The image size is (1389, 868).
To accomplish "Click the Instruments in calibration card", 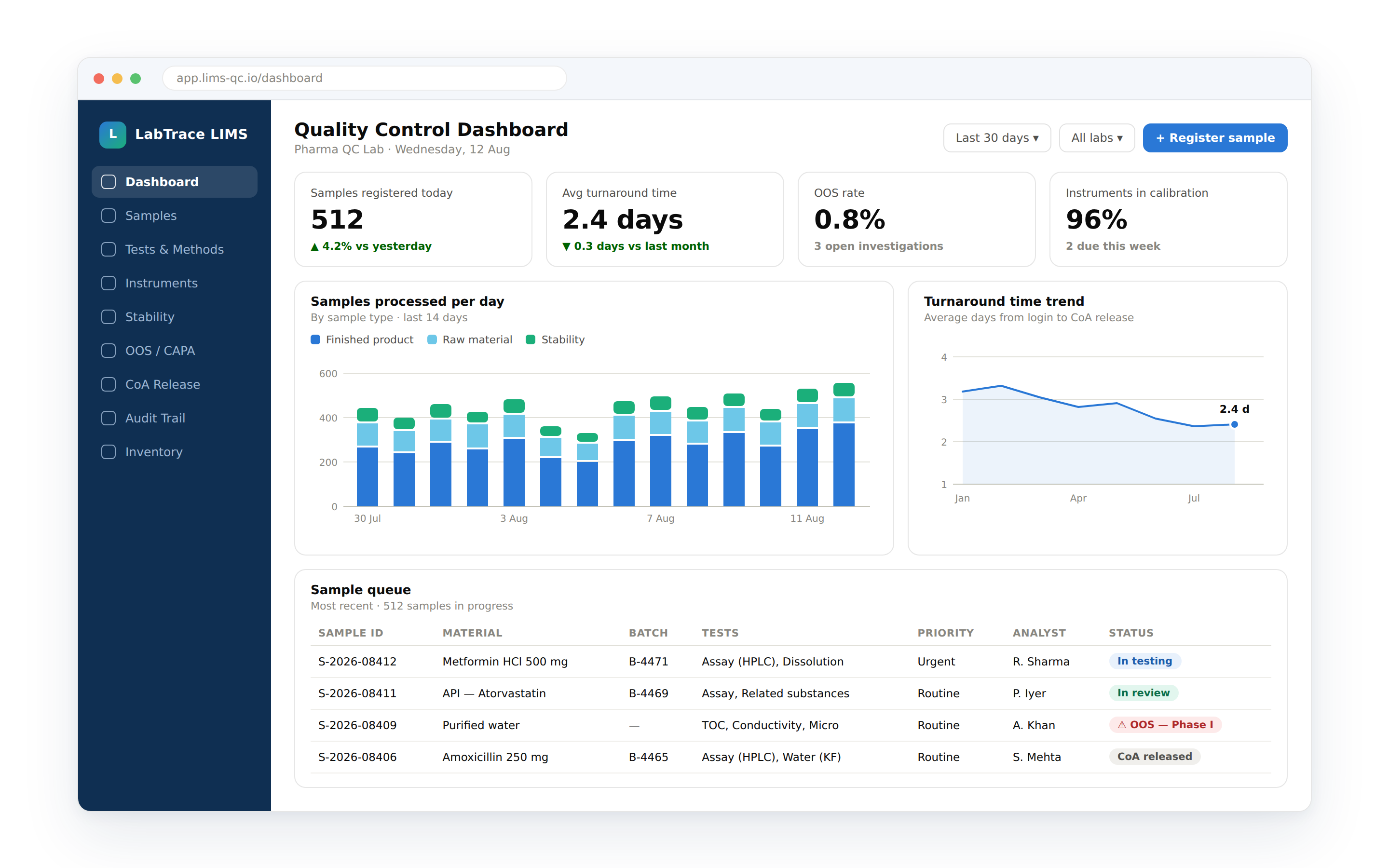I will pyautogui.click(x=1168, y=219).
